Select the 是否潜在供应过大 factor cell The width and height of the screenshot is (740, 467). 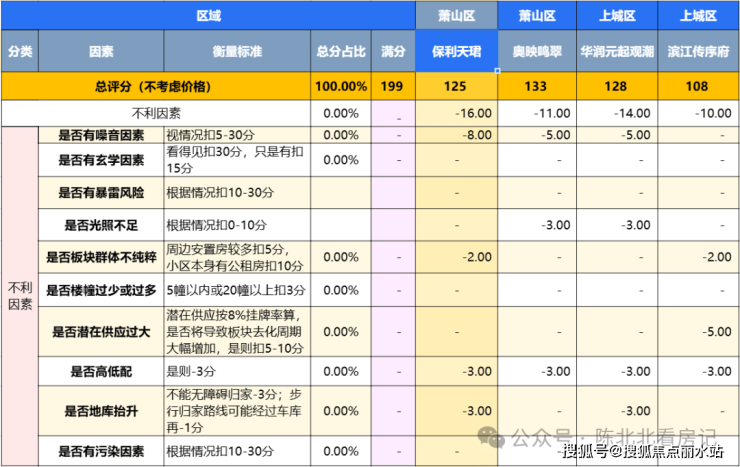click(101, 332)
